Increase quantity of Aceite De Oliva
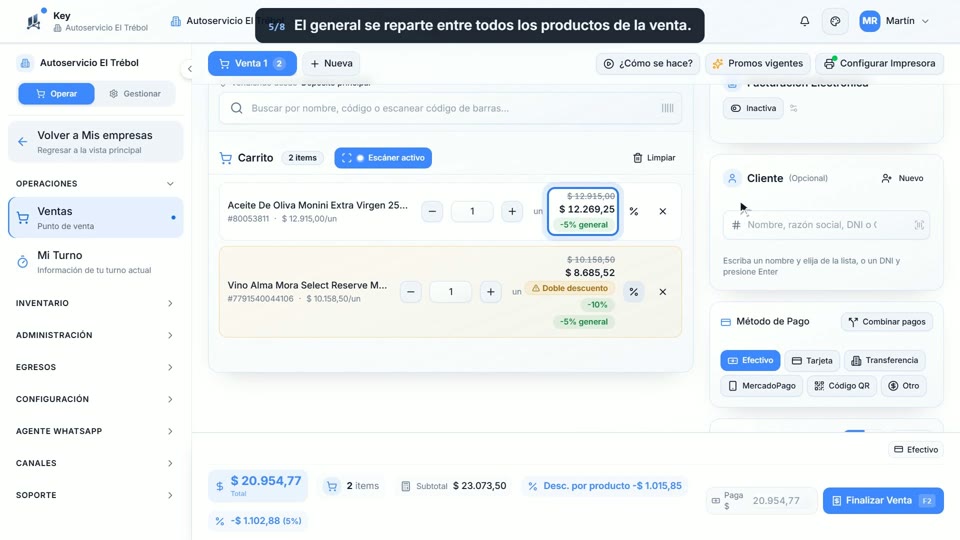The width and height of the screenshot is (960, 540). point(512,211)
